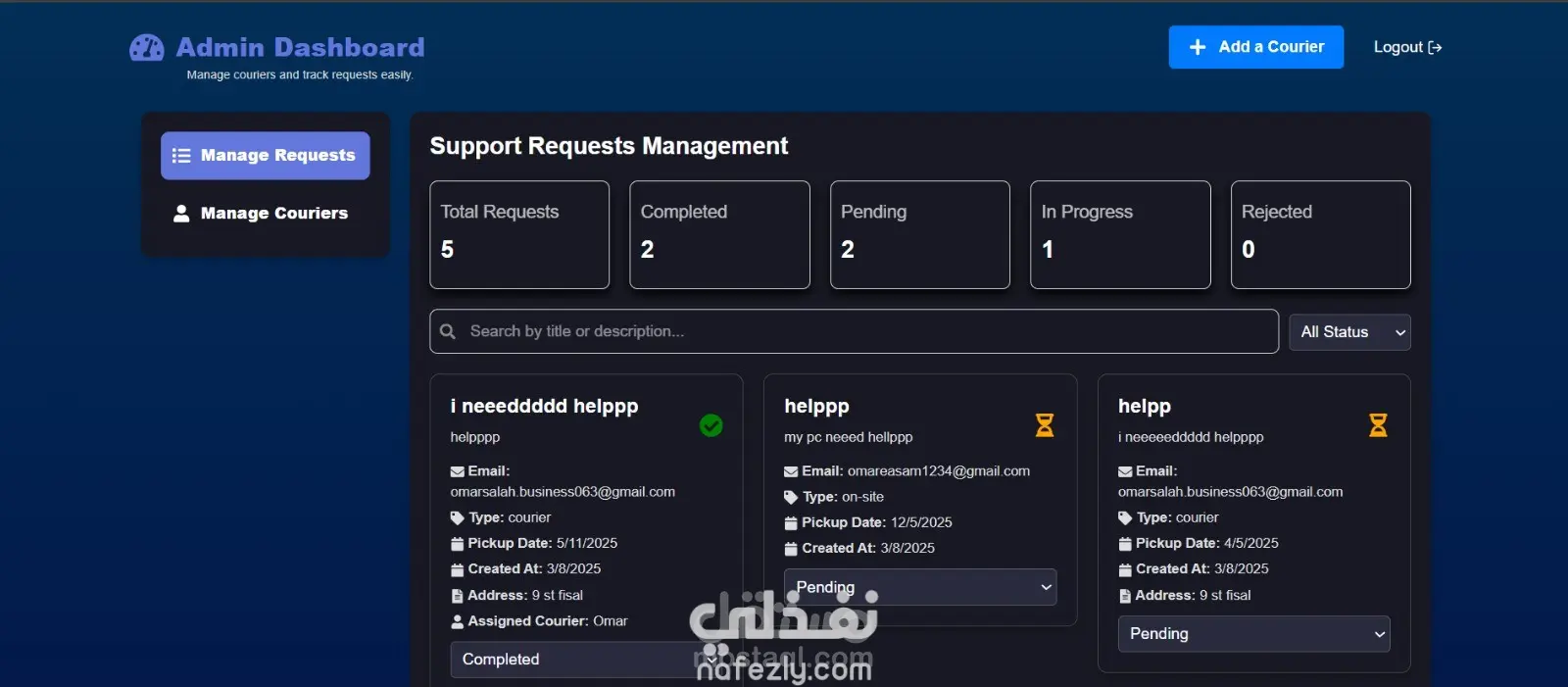This screenshot has height=687, width=1568.
Task: Select the Rejected stat card
Action: pyautogui.click(x=1320, y=234)
